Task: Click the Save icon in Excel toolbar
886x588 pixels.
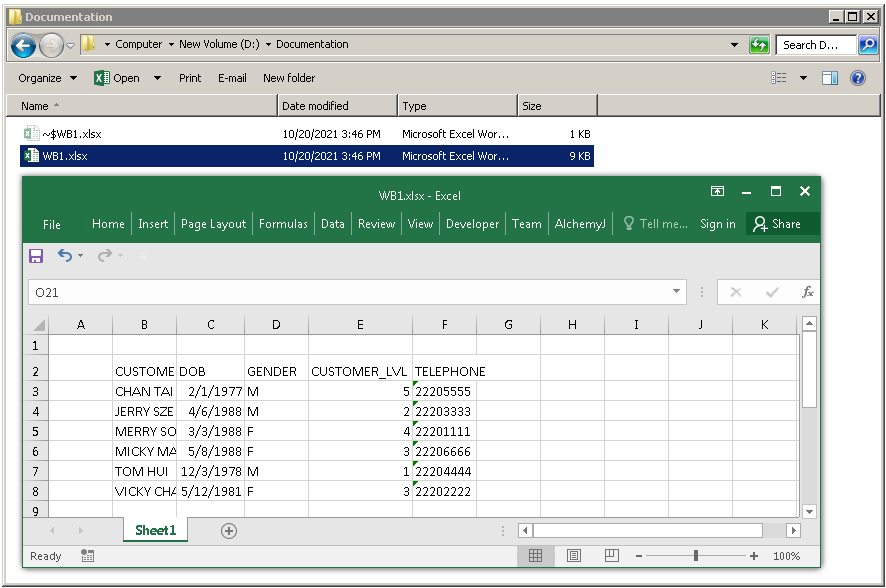Action: click(x=36, y=256)
